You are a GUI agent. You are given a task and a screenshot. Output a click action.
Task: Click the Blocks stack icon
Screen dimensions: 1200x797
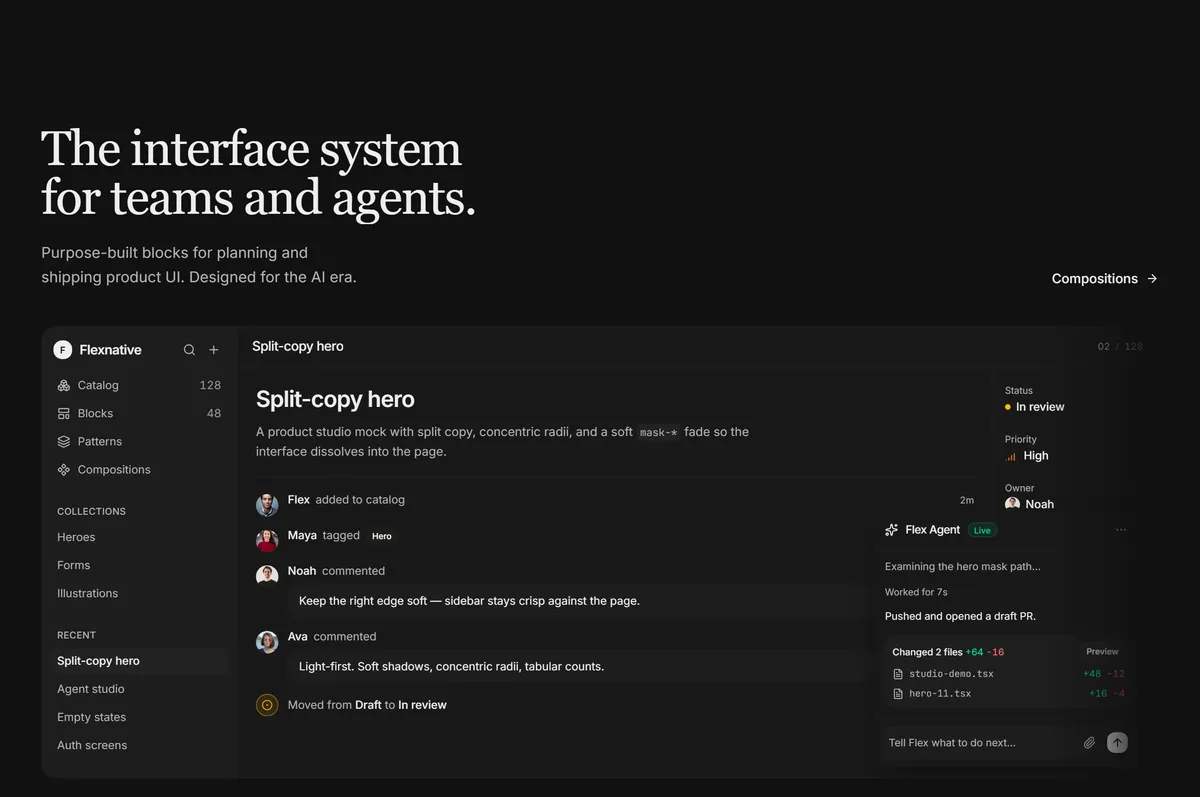pyautogui.click(x=64, y=413)
